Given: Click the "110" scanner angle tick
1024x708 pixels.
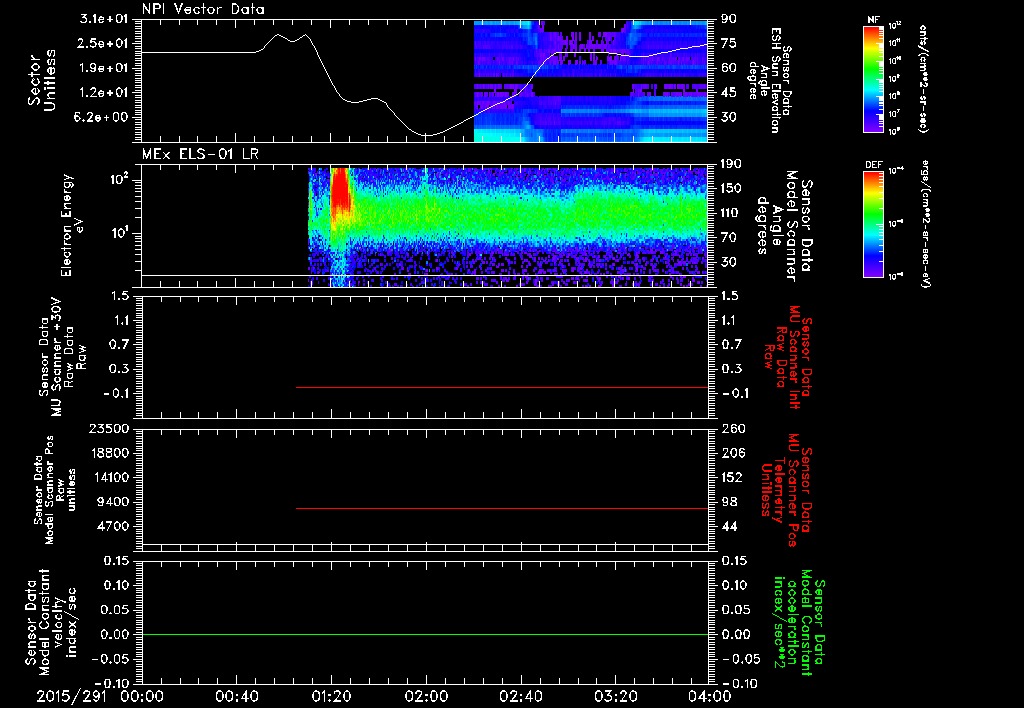Looking at the screenshot, I should (731, 213).
